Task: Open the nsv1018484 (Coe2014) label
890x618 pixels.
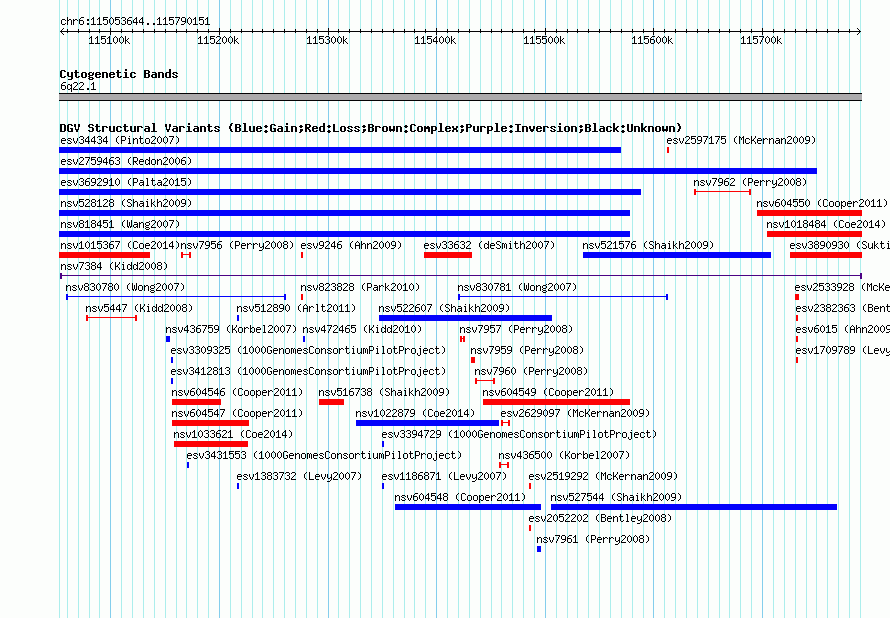Action: (826, 224)
